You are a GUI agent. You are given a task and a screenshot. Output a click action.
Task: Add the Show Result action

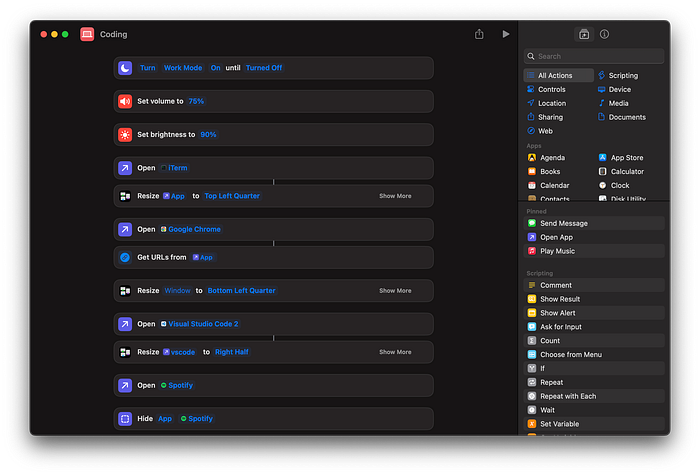[x=594, y=299]
